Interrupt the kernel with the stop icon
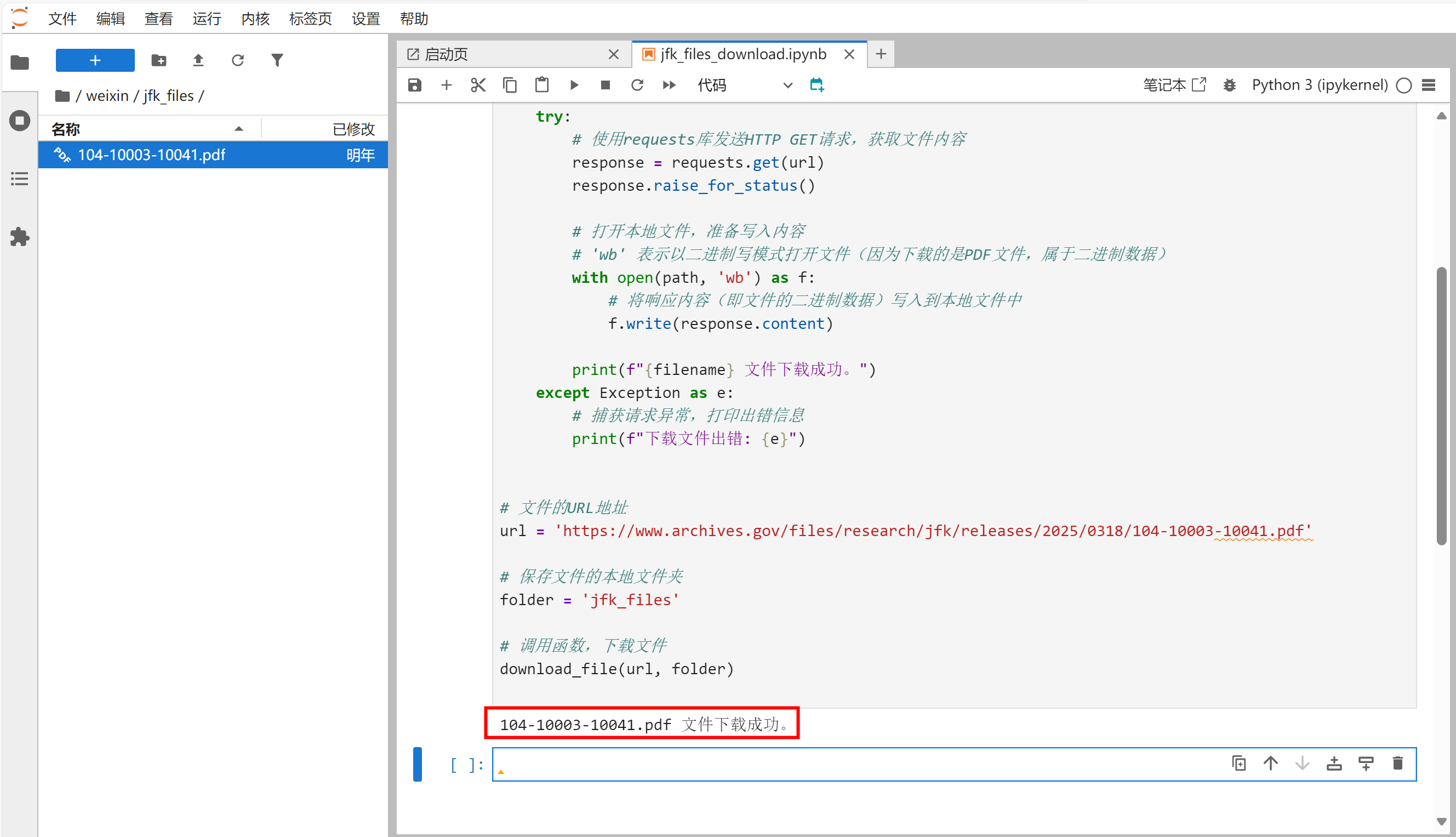1456x837 pixels. (605, 85)
